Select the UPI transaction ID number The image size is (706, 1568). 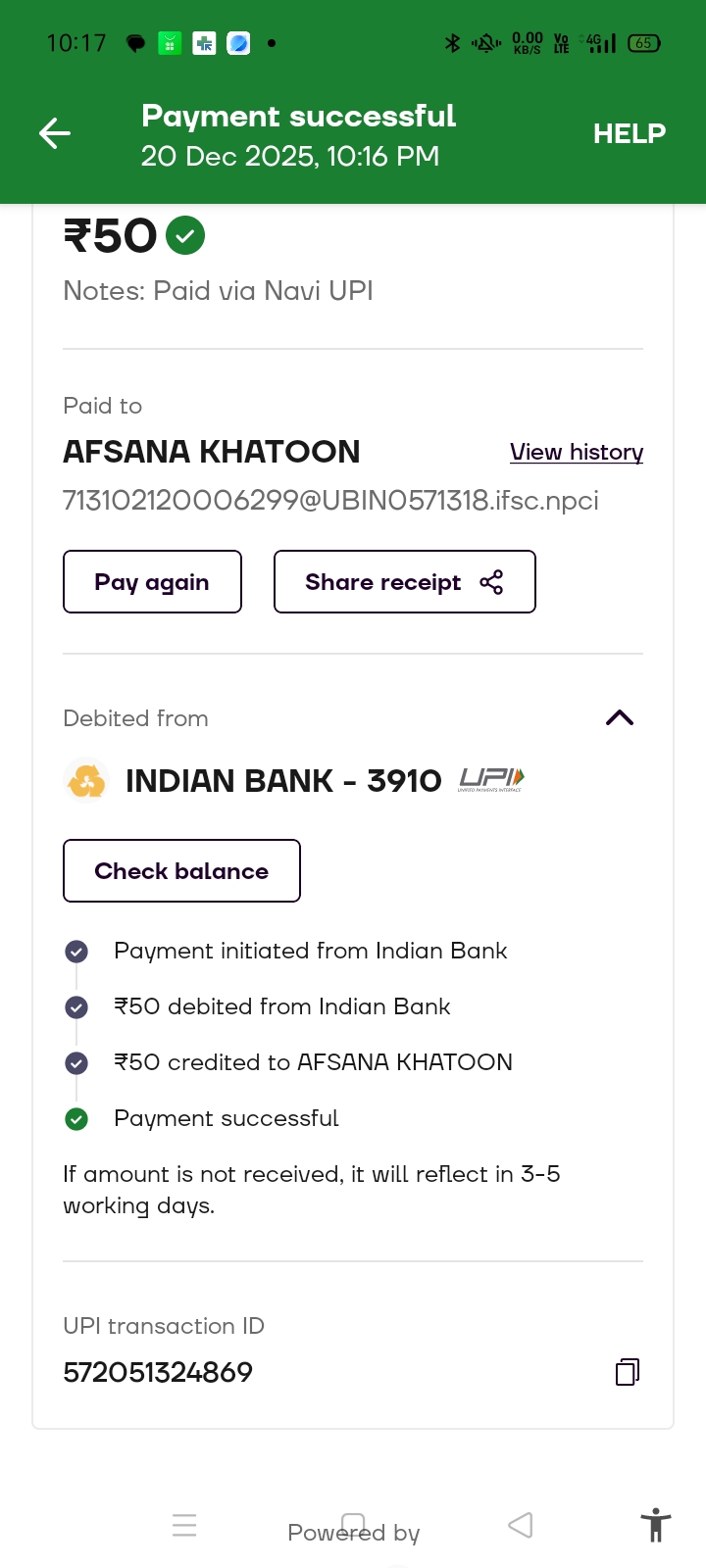click(x=158, y=1372)
